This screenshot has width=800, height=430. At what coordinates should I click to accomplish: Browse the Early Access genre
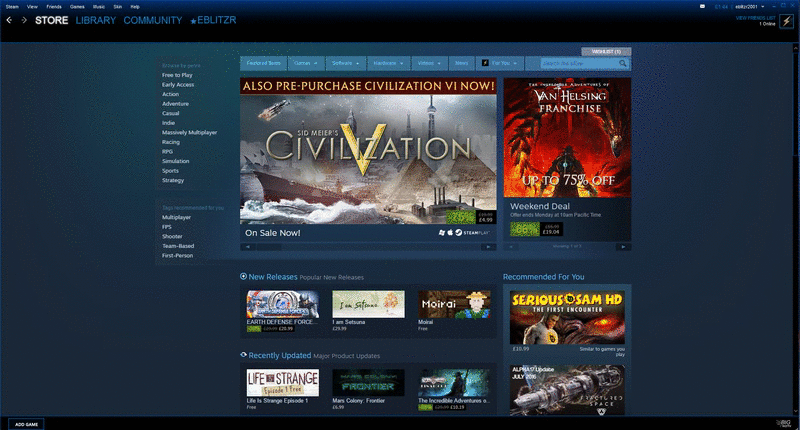tap(178, 85)
